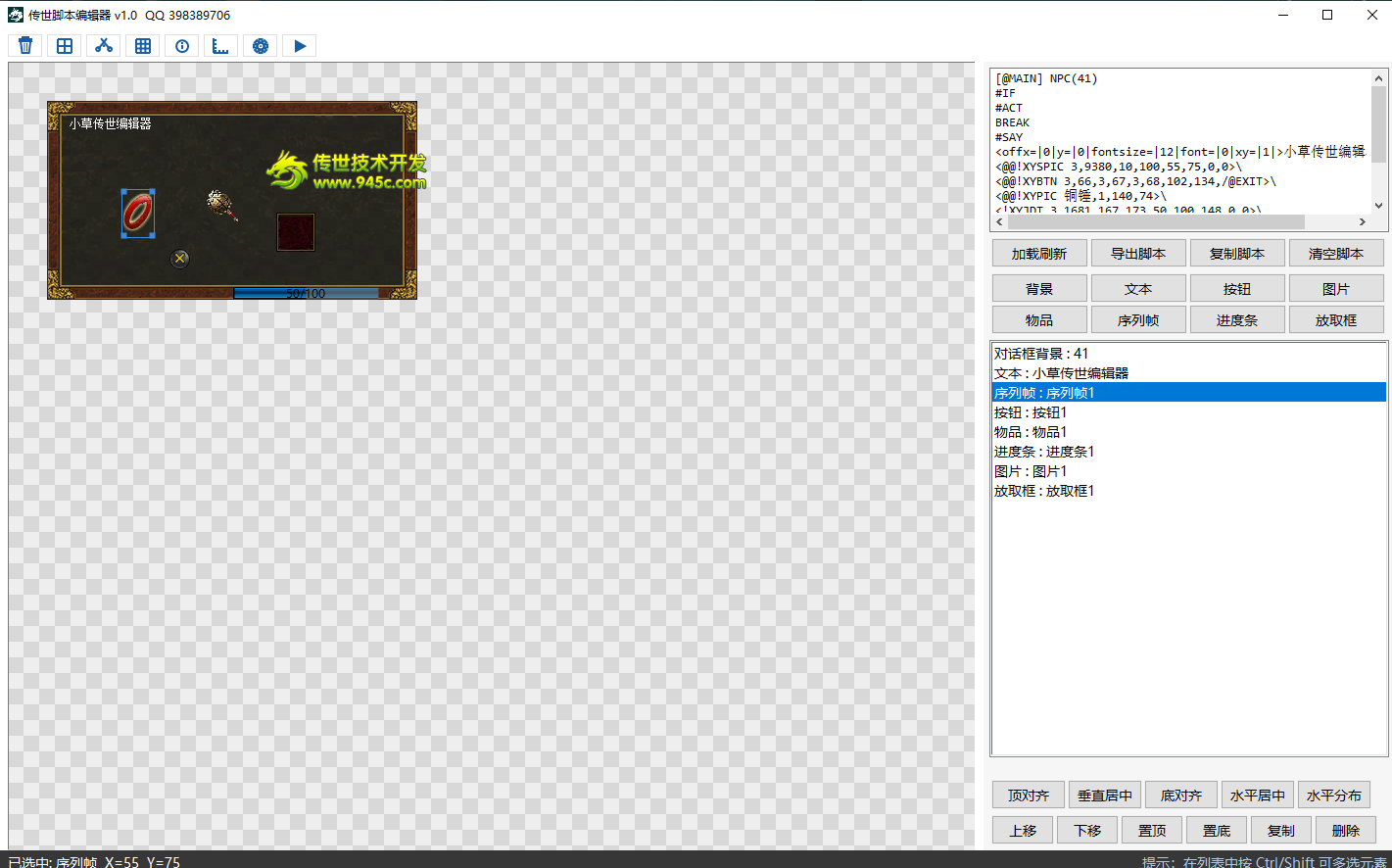The image size is (1392, 868).
Task: Click script panel scroll up arrow
Action: pos(1378,78)
